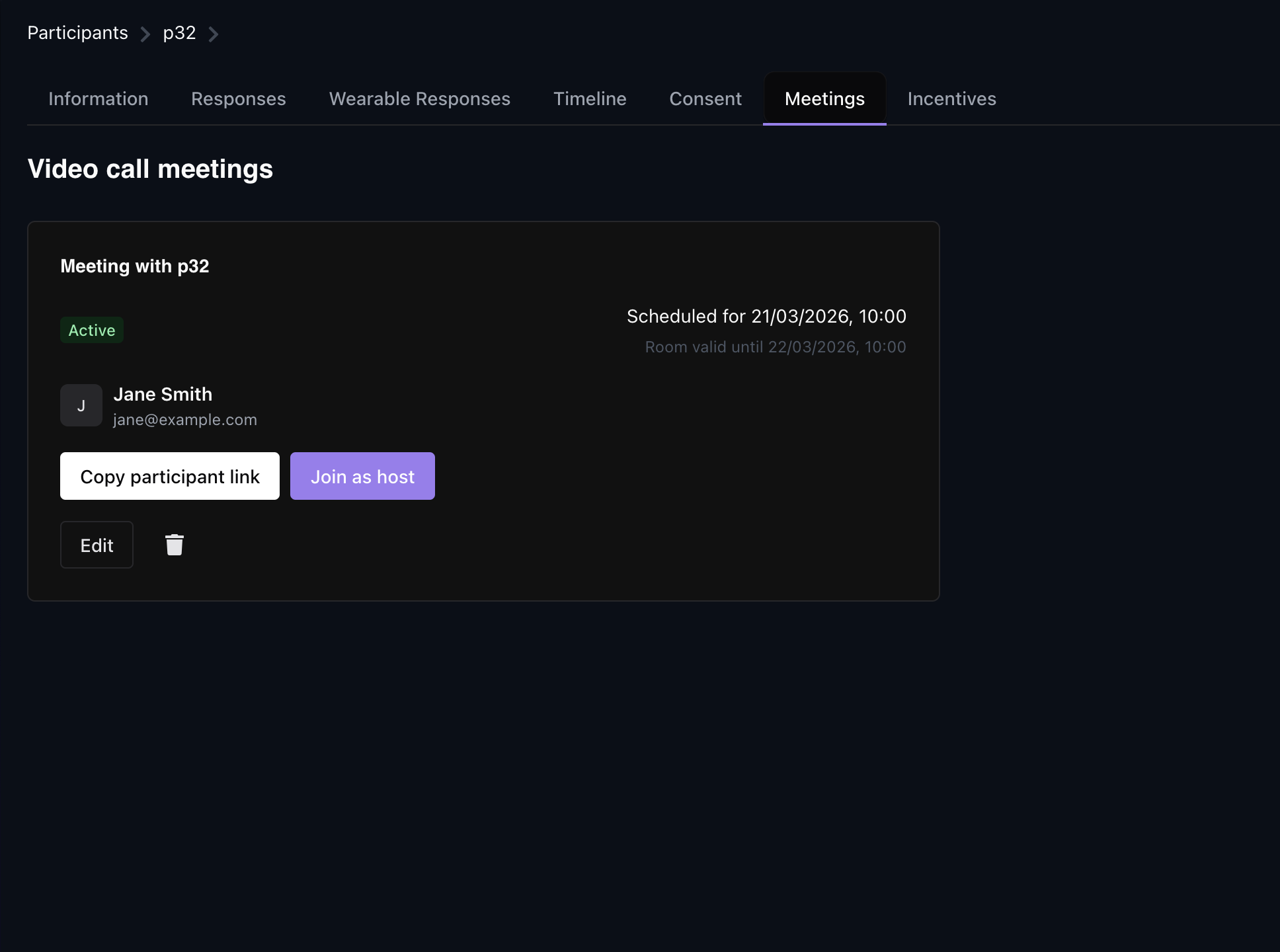This screenshot has height=952, width=1280.
Task: Join the meeting as host
Action: (x=362, y=476)
